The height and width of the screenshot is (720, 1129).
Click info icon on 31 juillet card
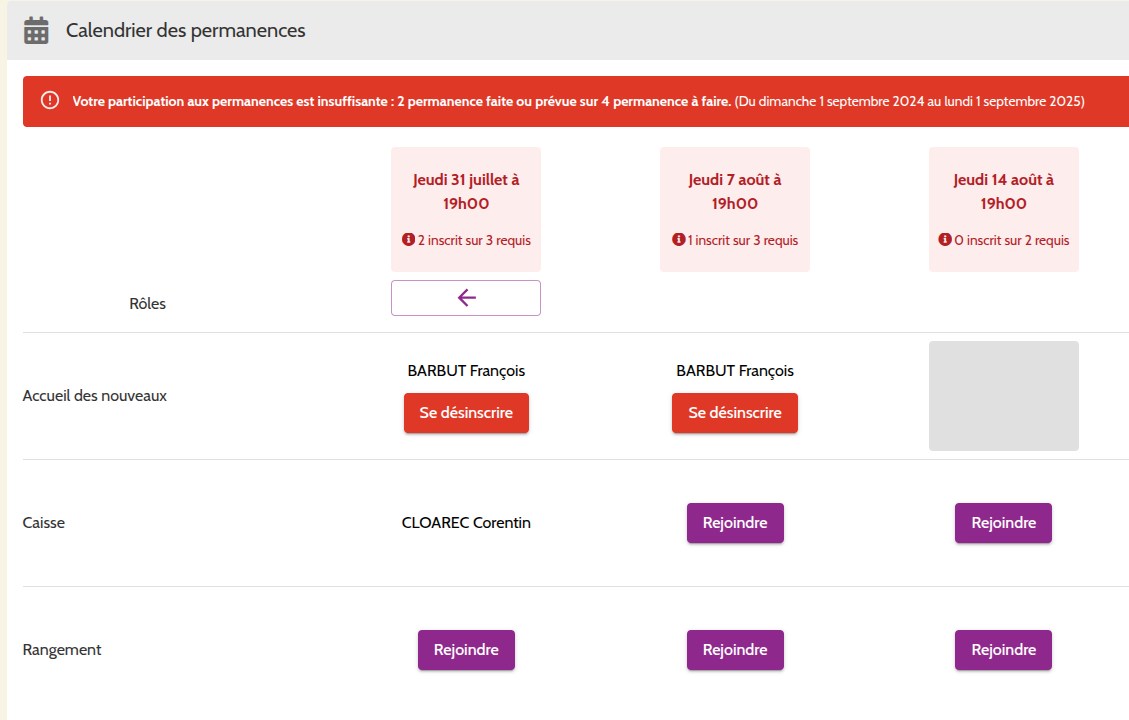pos(408,240)
